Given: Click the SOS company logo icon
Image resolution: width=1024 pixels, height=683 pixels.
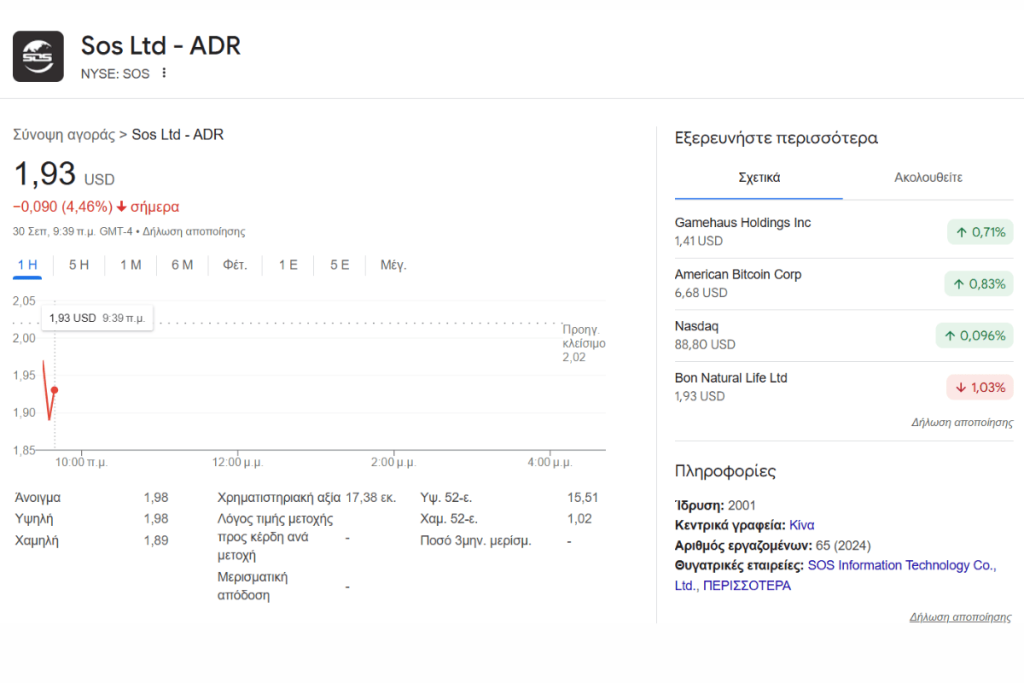Looking at the screenshot, I should pos(39,56).
